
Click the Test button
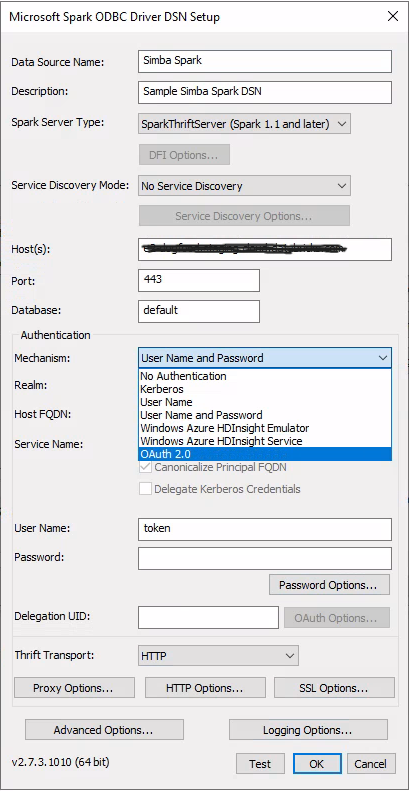click(260, 764)
